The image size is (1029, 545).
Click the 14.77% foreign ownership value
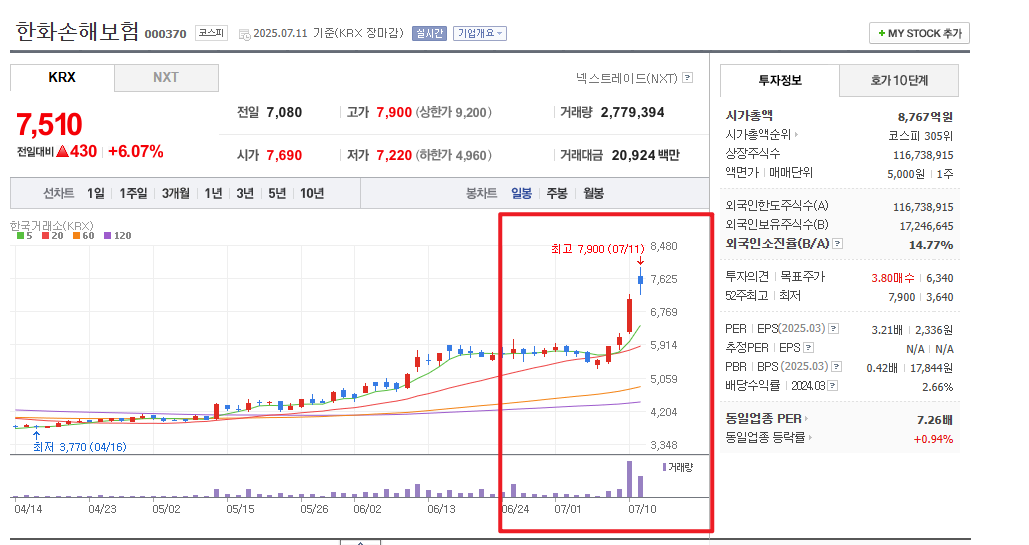pos(931,245)
